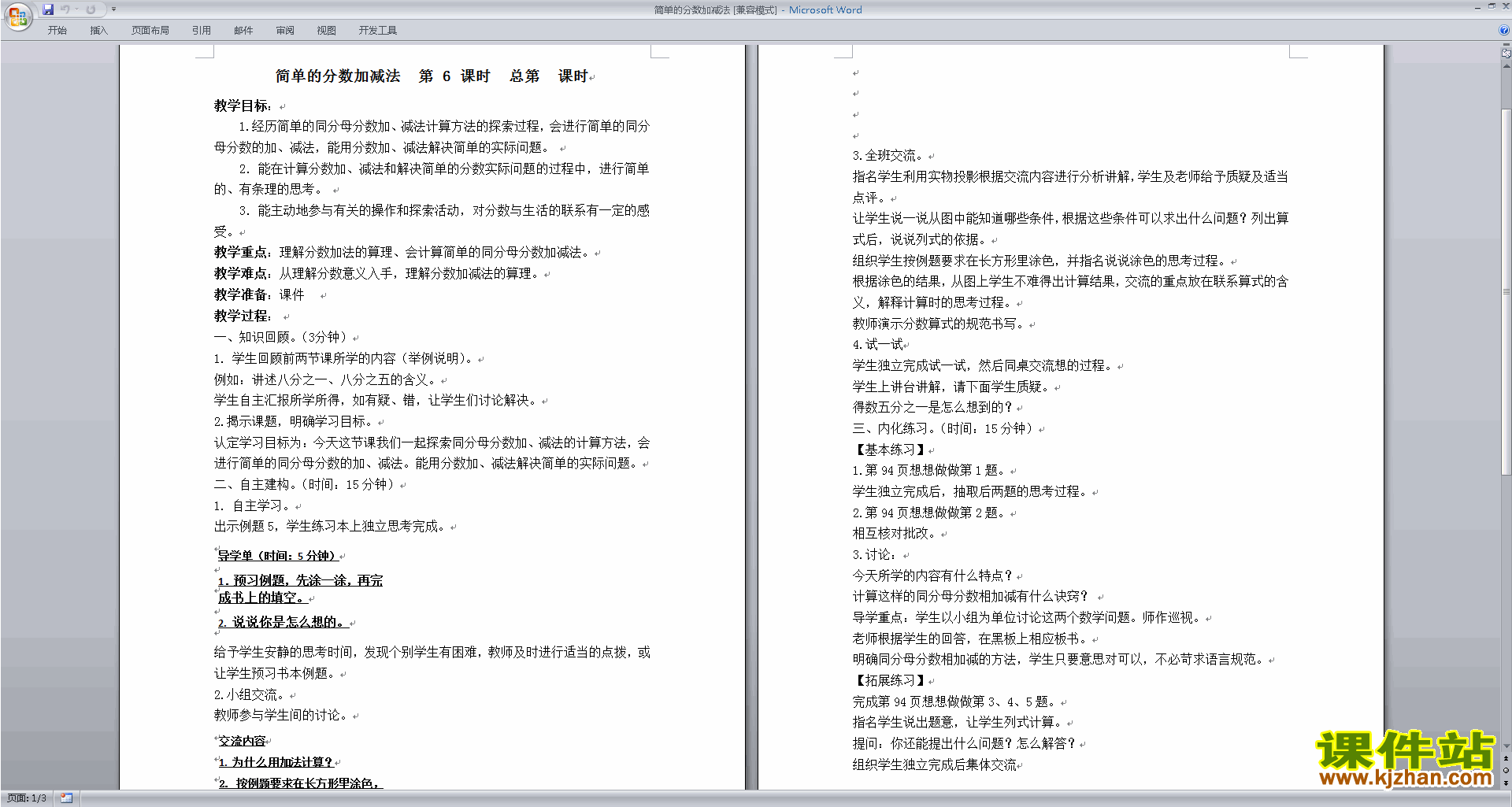Click the vertical scrollbar down arrow

(x=1506, y=746)
